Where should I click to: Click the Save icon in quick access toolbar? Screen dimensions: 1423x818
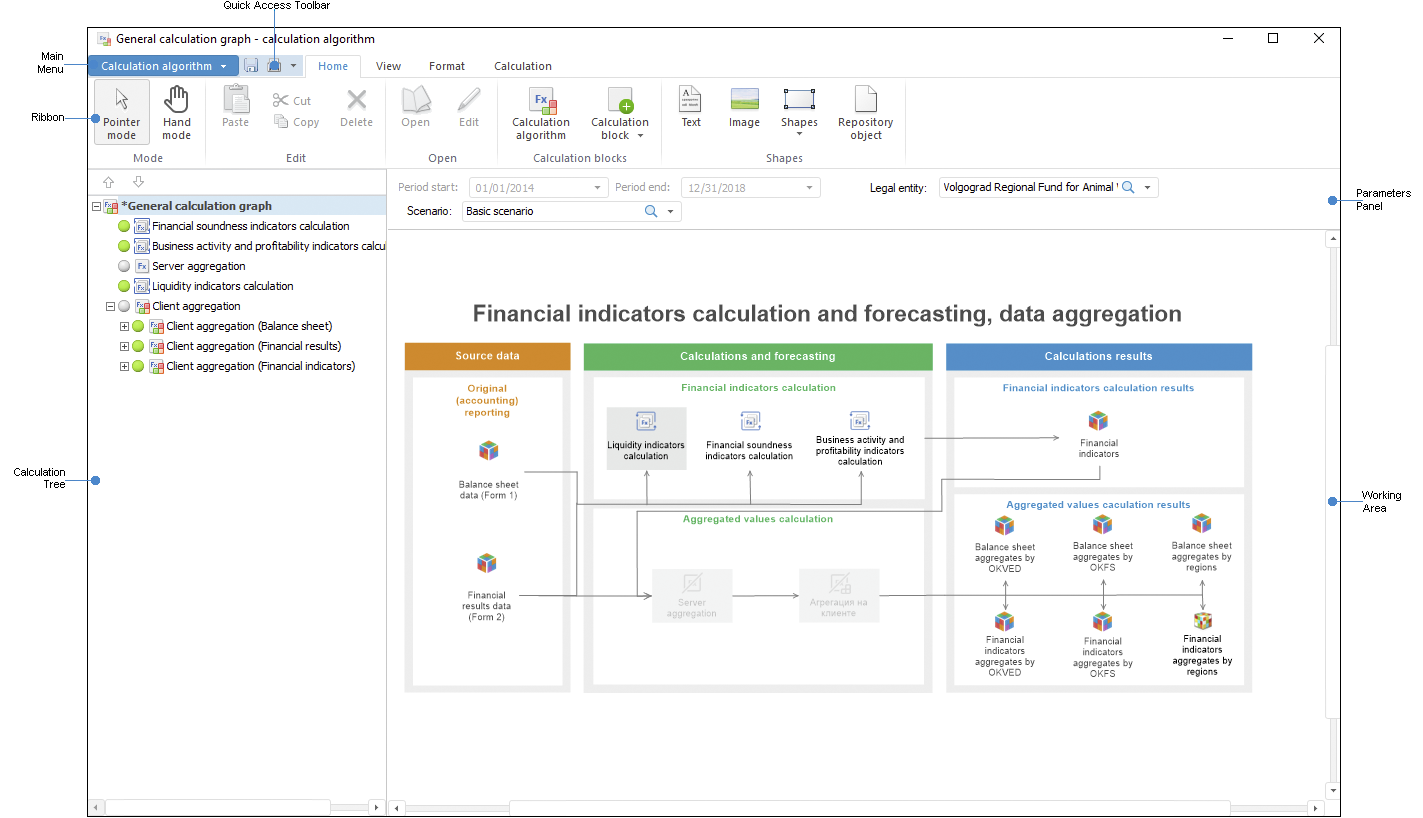click(x=251, y=66)
